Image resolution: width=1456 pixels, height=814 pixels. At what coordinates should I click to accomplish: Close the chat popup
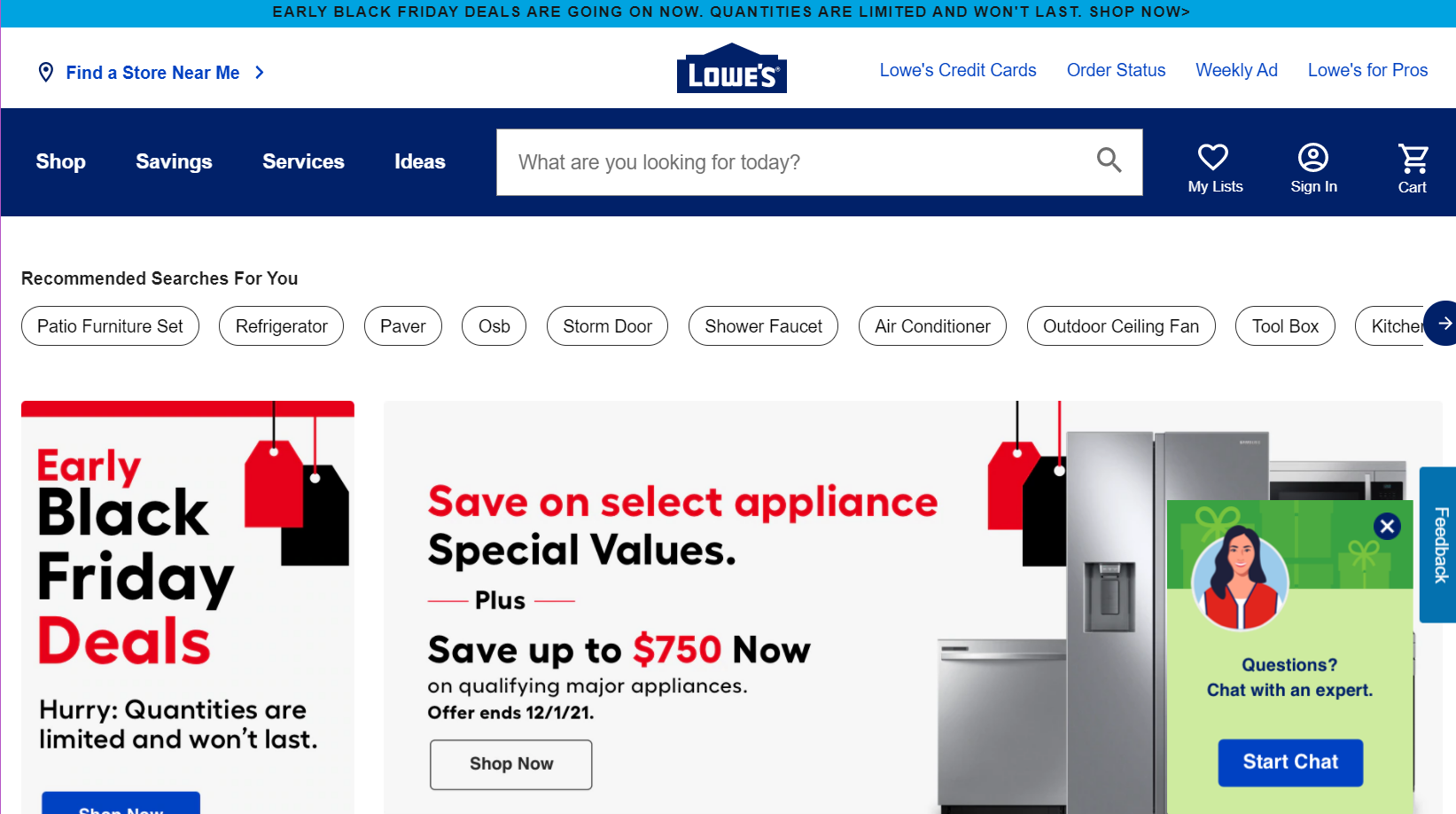click(1387, 526)
